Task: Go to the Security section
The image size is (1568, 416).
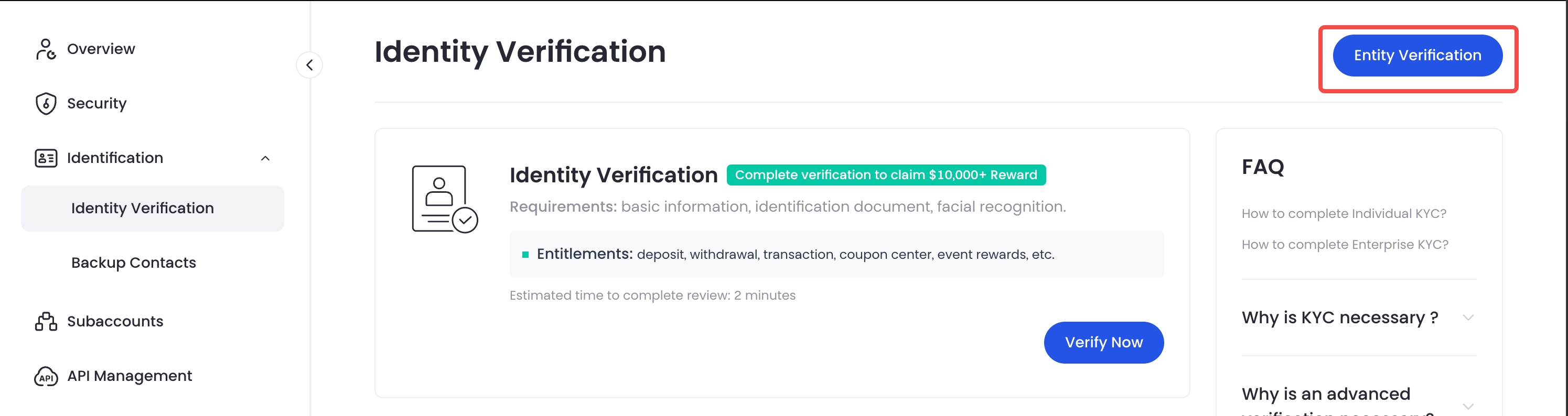Action: click(x=97, y=103)
